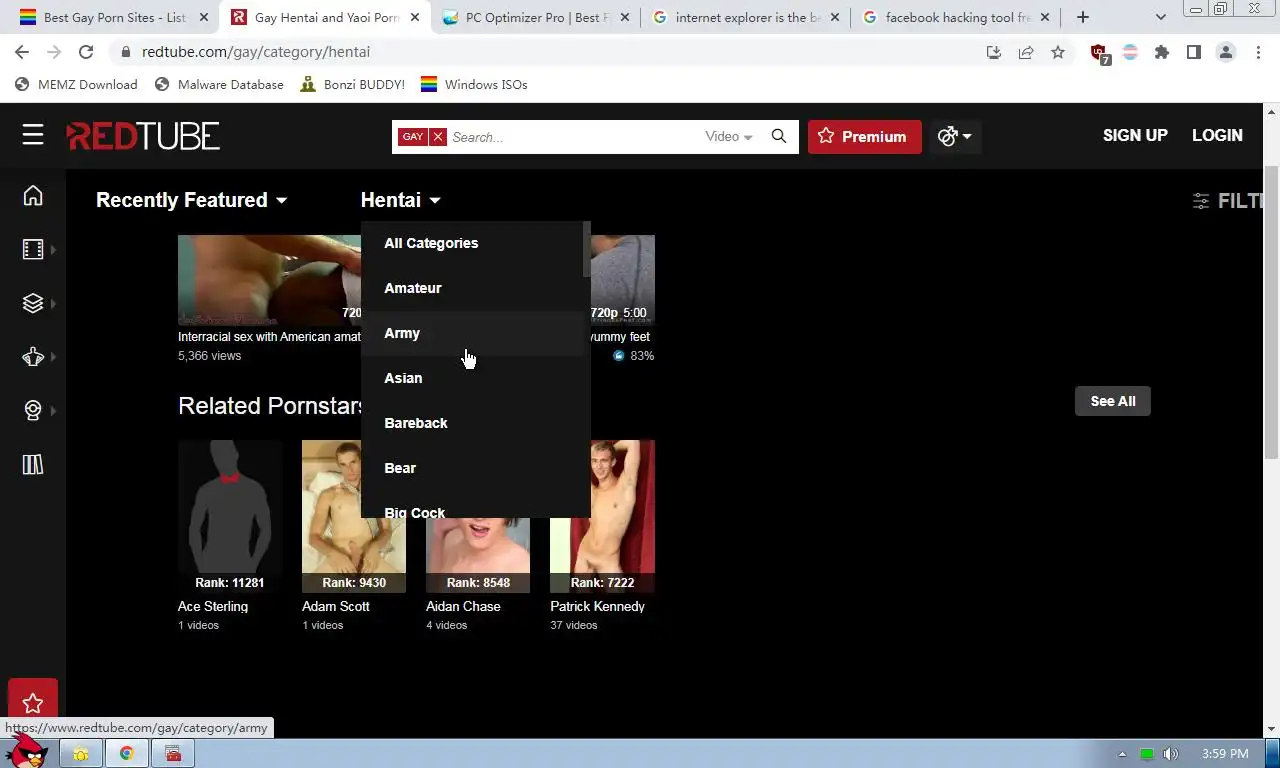Viewport: 1280px width, 768px height.
Task: Open MEMZ Download bookmark
Action: coord(76,84)
